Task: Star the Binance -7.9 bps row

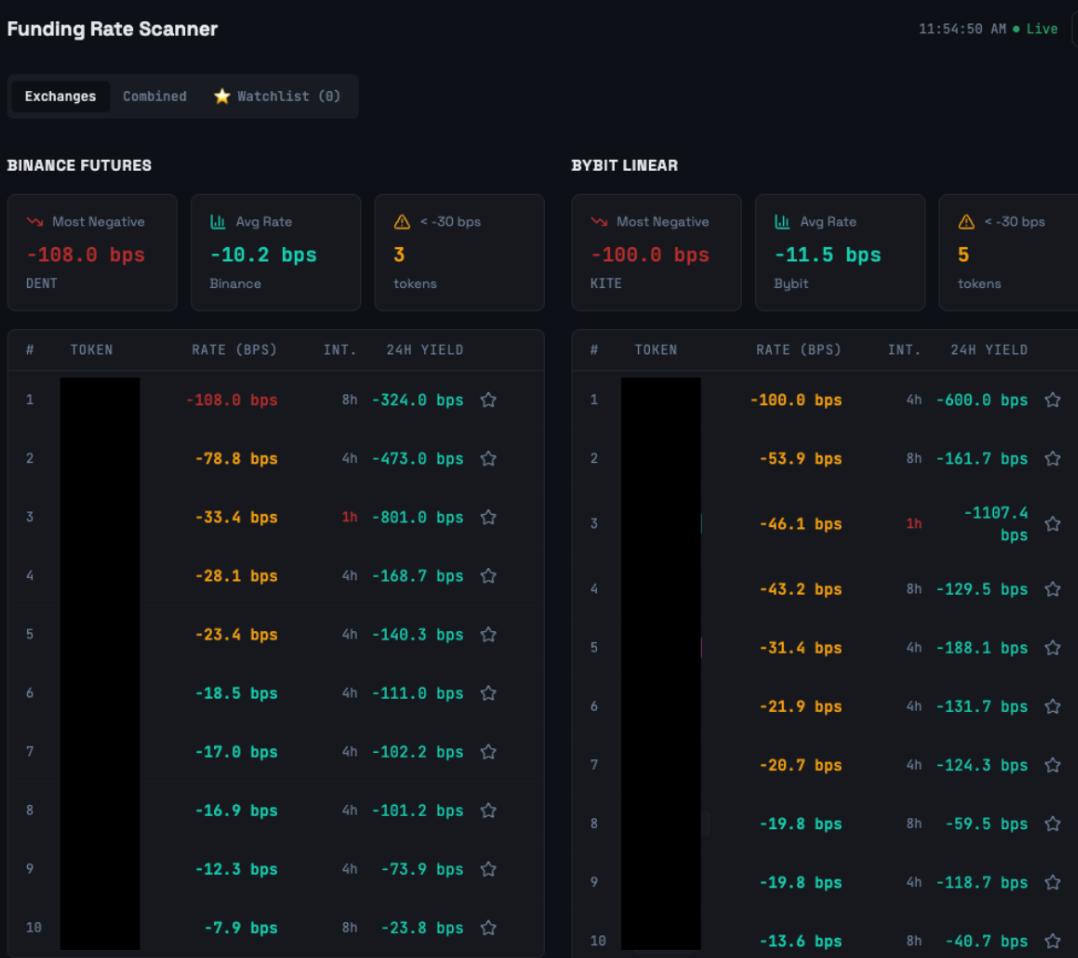Action: pyautogui.click(x=488, y=928)
